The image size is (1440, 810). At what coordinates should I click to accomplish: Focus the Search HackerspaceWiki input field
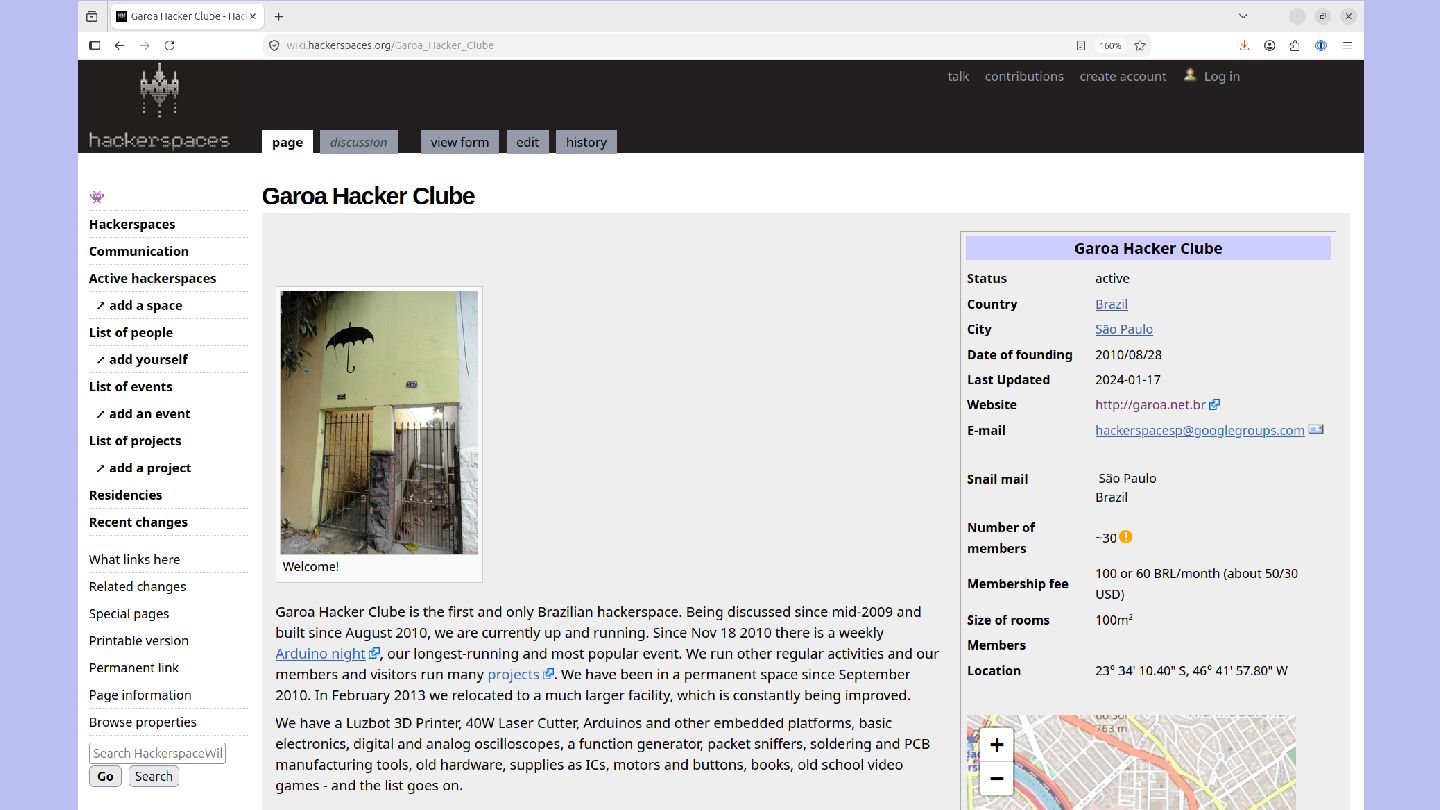click(158, 753)
